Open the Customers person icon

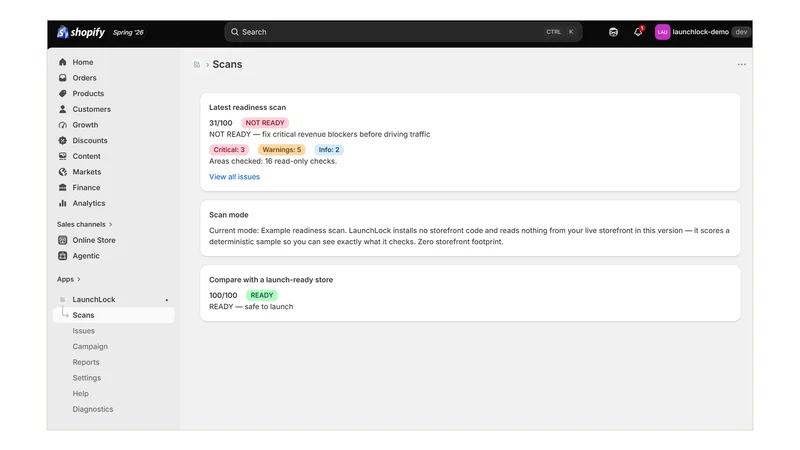(62, 109)
